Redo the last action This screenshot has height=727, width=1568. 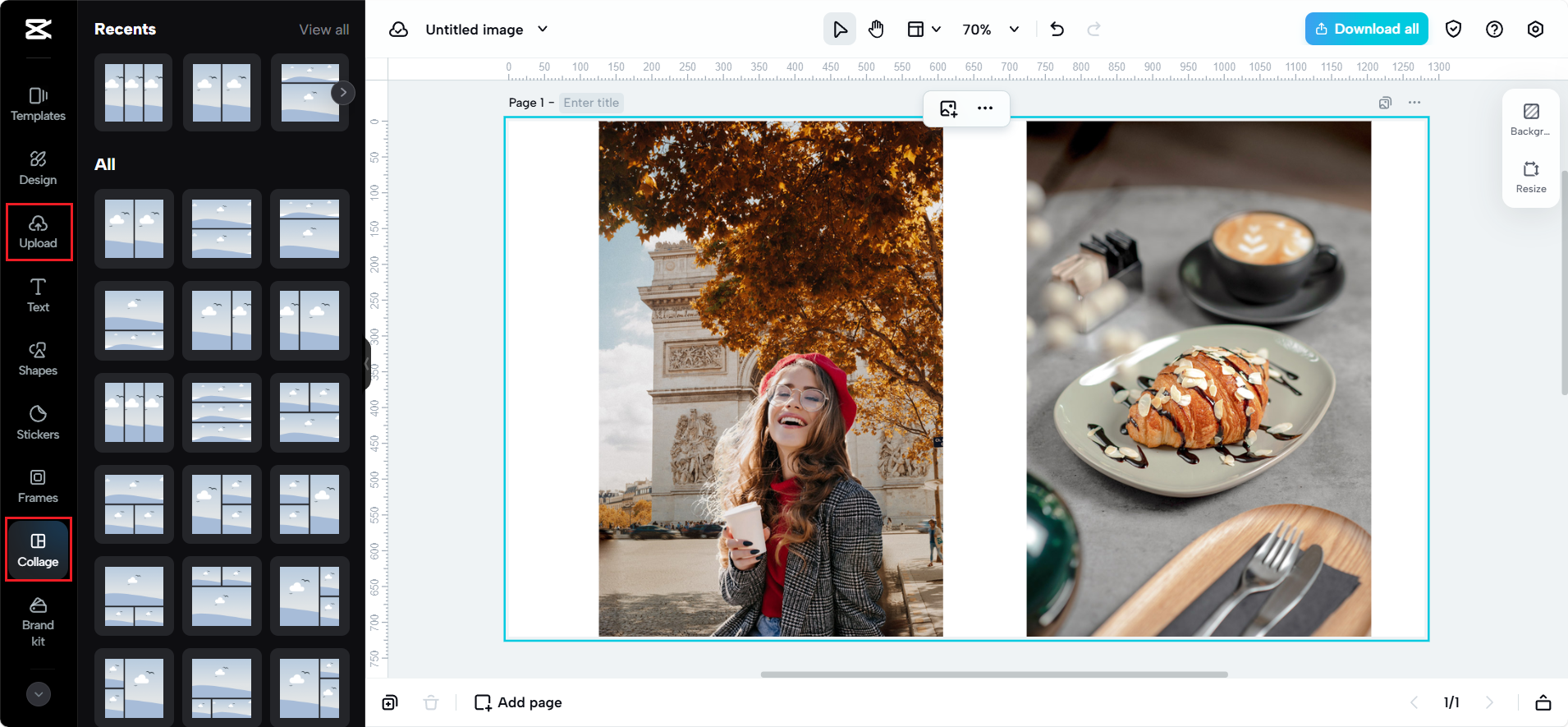coord(1093,30)
